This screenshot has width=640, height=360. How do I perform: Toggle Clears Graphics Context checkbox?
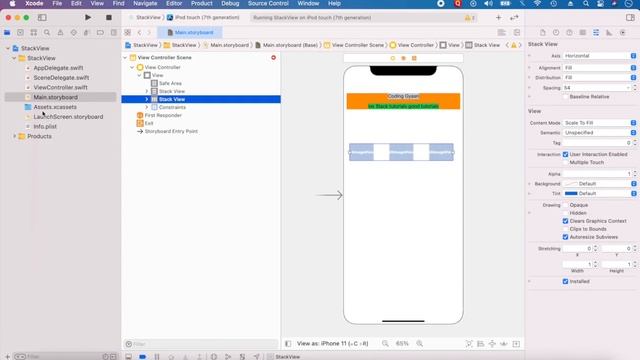pyautogui.click(x=565, y=221)
